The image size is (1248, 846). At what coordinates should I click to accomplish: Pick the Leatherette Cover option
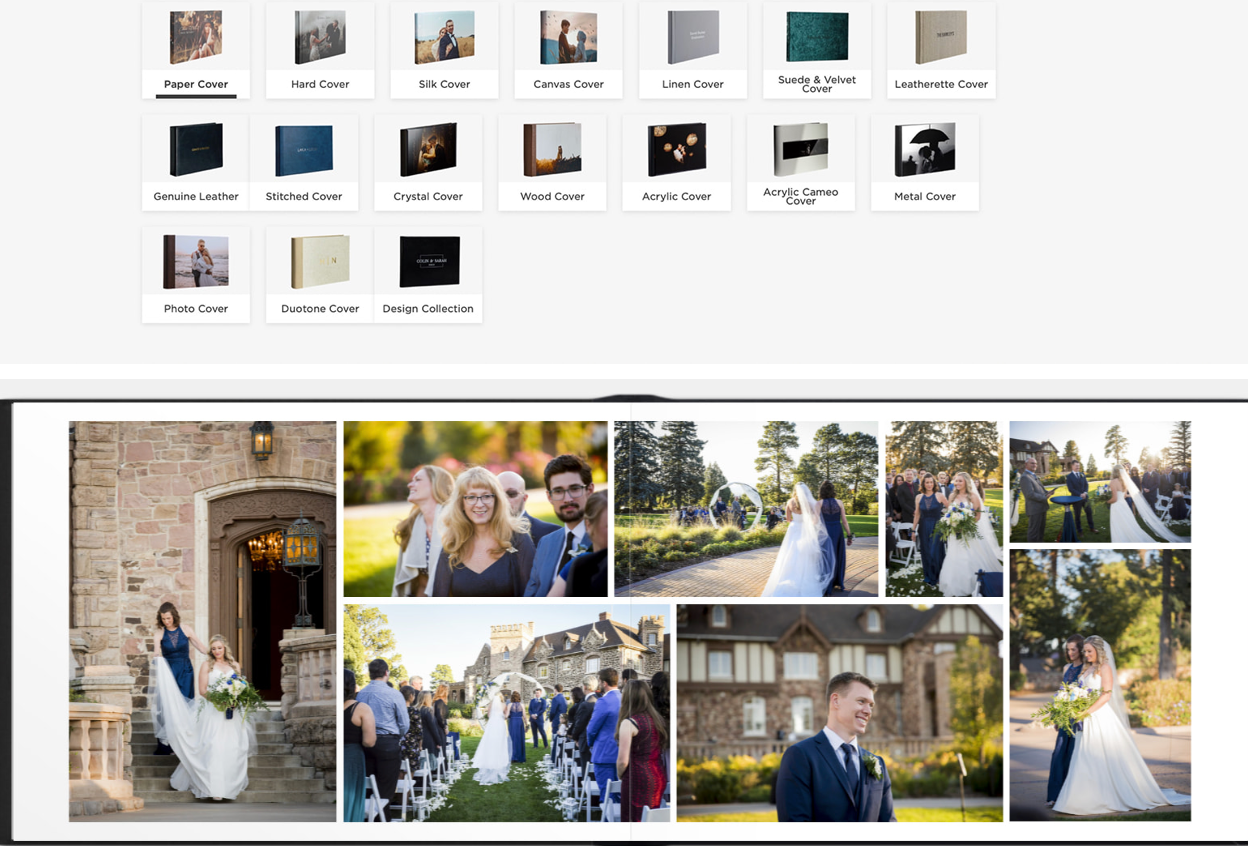click(x=941, y=50)
